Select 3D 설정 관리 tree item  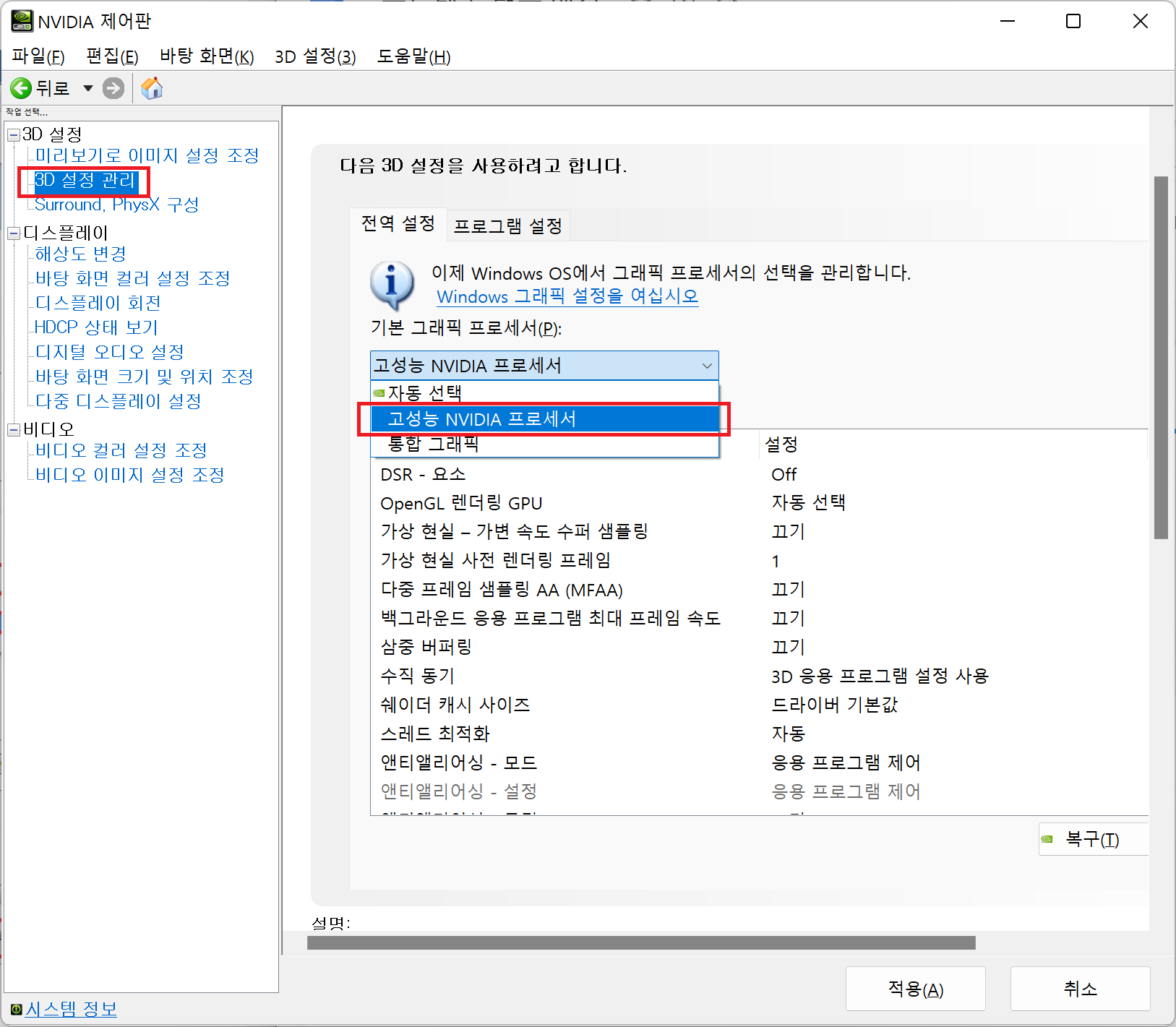85,180
